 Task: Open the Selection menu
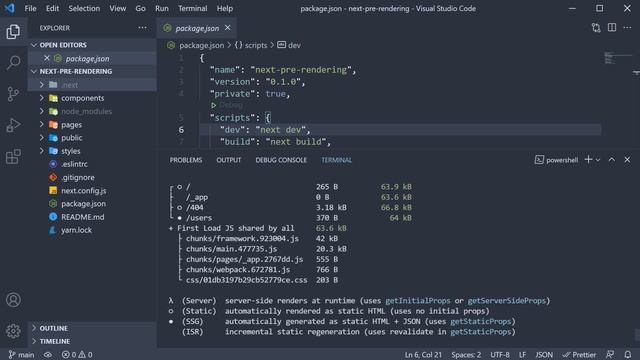click(x=84, y=9)
